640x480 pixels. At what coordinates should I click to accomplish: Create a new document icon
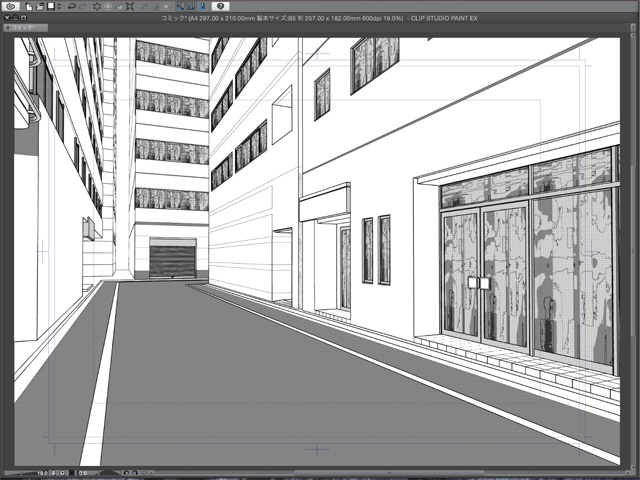(x=29, y=7)
